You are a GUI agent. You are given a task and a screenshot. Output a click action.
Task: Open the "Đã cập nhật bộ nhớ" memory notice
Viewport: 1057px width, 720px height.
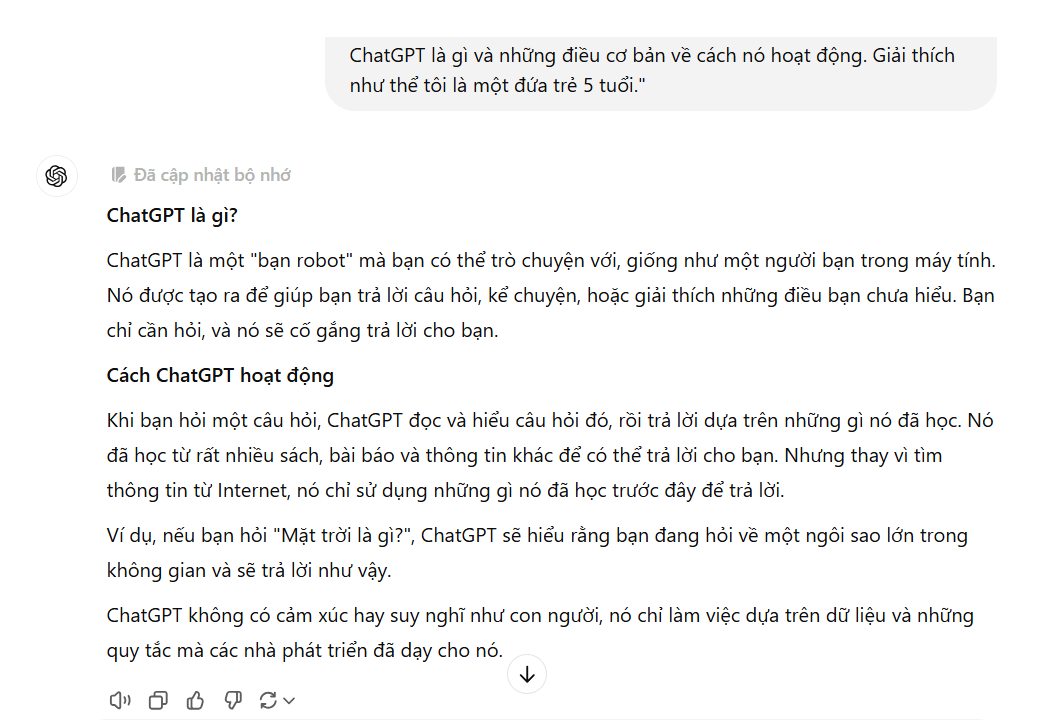click(x=201, y=175)
